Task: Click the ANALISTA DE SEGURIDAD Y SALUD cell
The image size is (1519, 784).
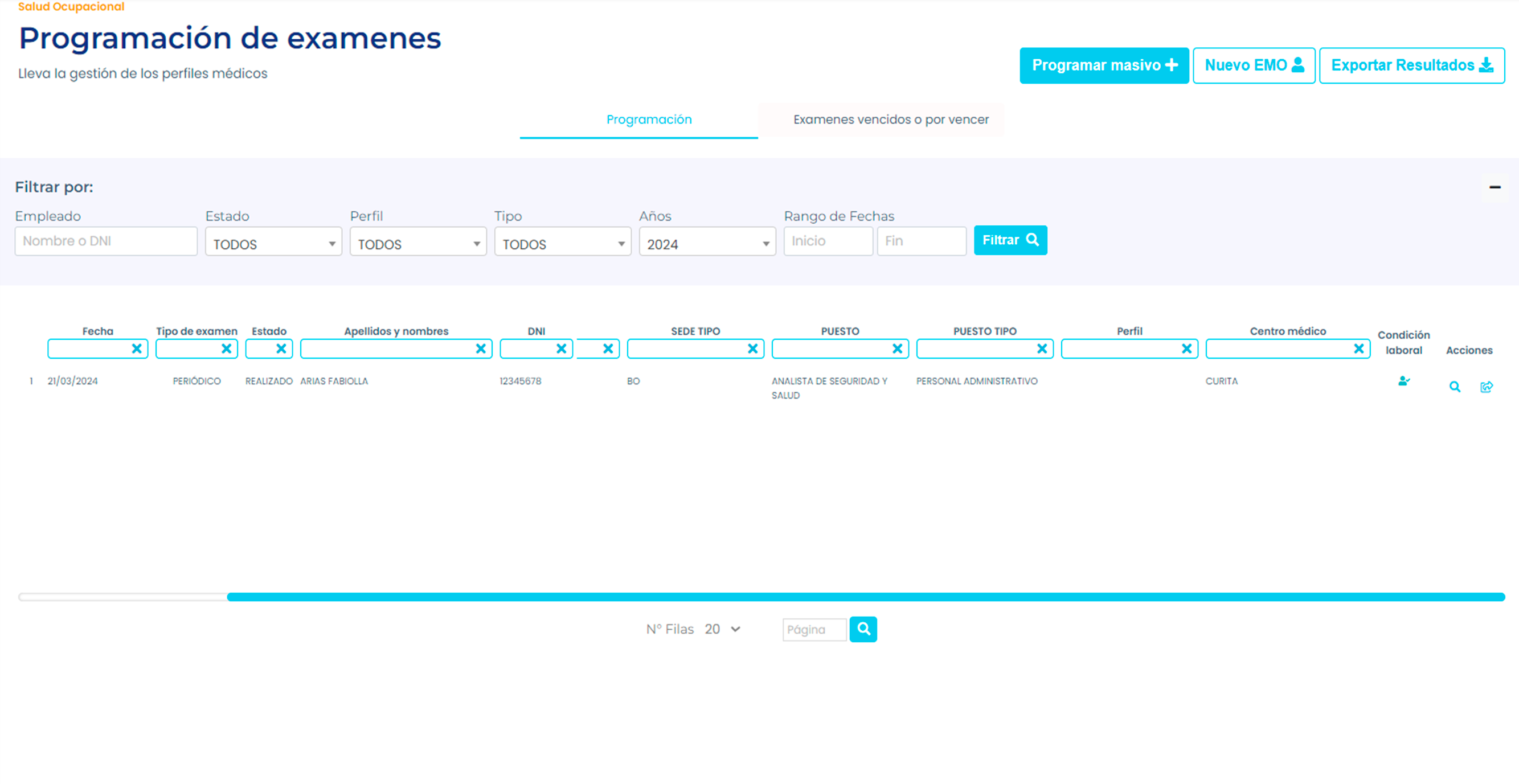Action: tap(830, 388)
